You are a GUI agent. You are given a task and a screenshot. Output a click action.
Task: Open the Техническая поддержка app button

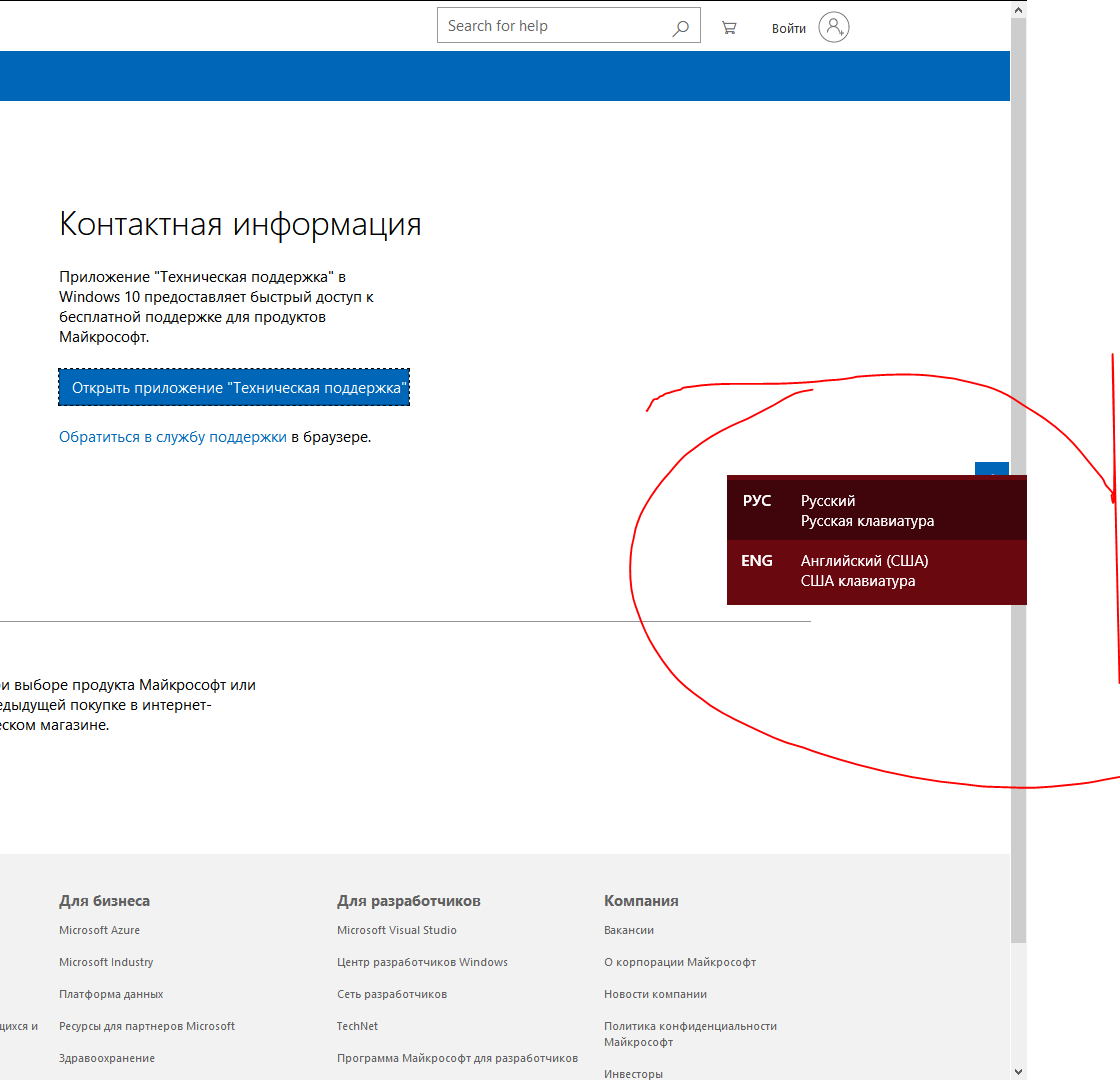click(234, 387)
